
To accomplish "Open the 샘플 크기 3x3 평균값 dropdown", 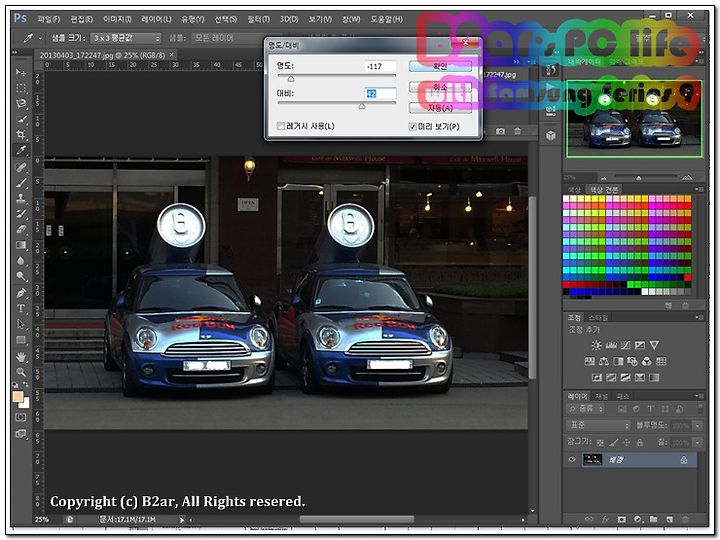I will coord(126,38).
